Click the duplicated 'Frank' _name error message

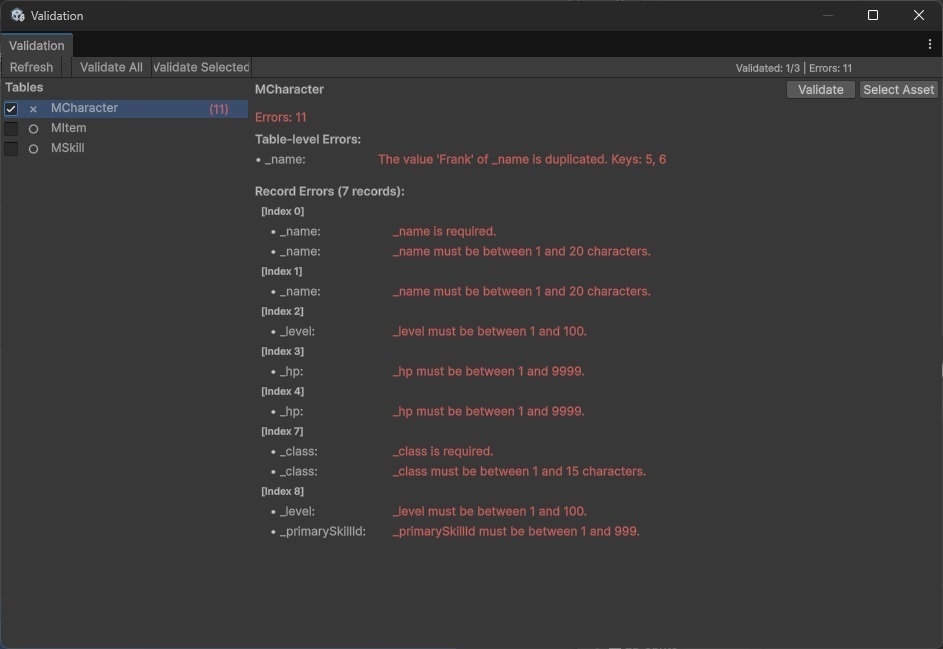click(x=522, y=159)
